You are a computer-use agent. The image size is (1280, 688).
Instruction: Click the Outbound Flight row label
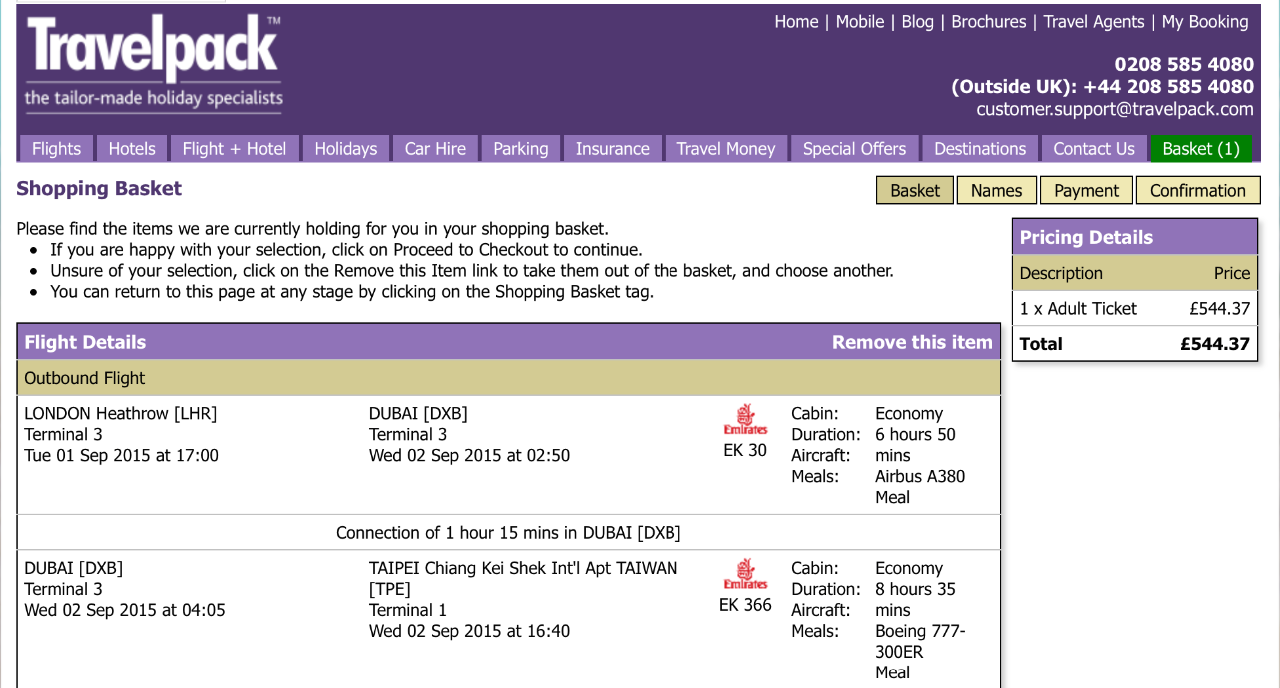[85, 378]
